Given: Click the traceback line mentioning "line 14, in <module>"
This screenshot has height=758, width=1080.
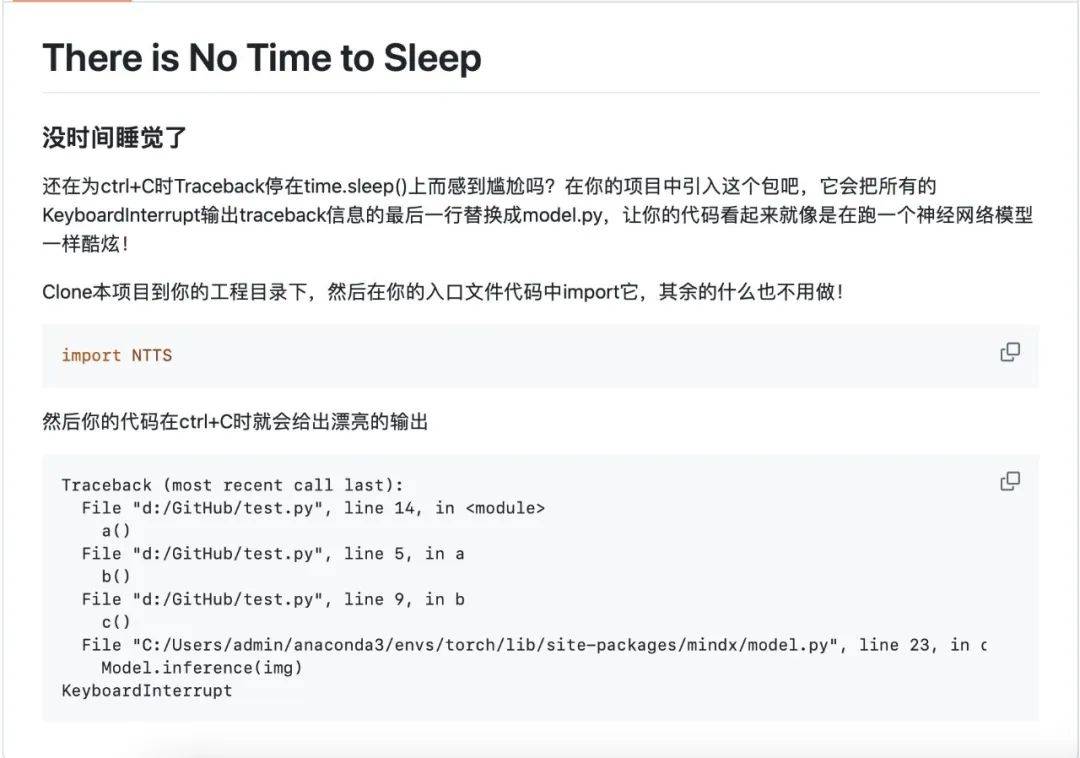Looking at the screenshot, I should (x=313, y=508).
